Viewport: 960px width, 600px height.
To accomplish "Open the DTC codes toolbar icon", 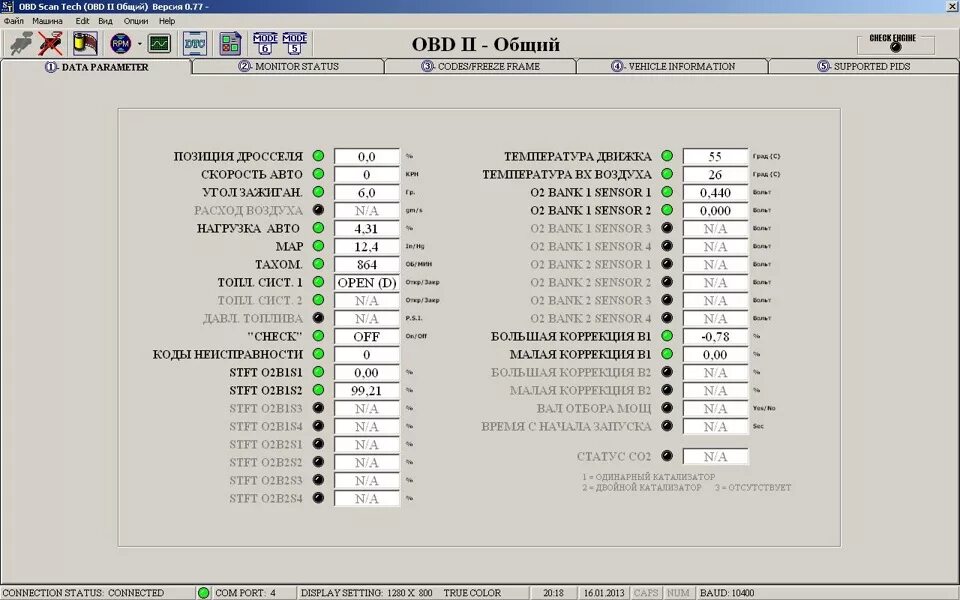I will click(195, 44).
